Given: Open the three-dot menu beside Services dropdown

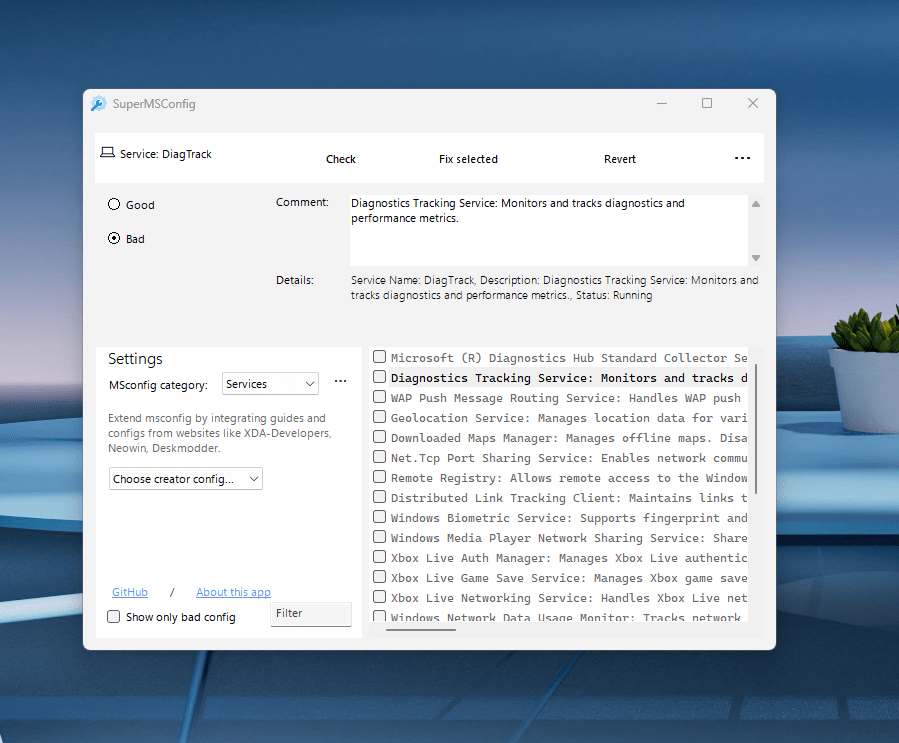Looking at the screenshot, I should coord(341,381).
